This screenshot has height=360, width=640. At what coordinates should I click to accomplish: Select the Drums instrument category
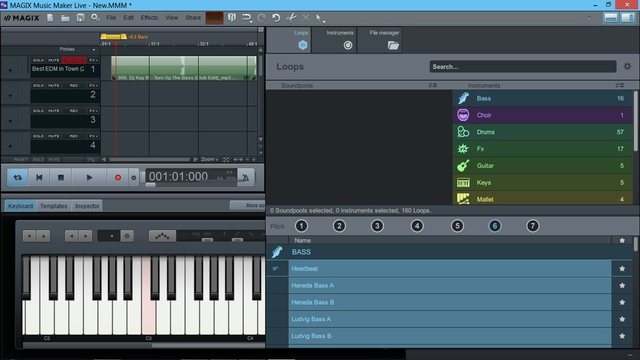pyautogui.click(x=543, y=132)
